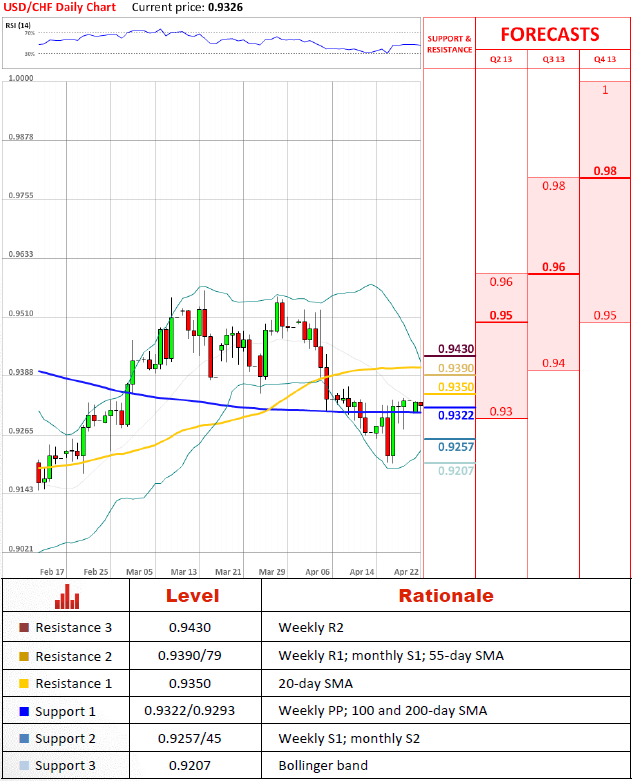Viewport: 633px width, 781px height.
Task: Click the Resistance 1 yellow color swatch
Action: click(x=23, y=683)
